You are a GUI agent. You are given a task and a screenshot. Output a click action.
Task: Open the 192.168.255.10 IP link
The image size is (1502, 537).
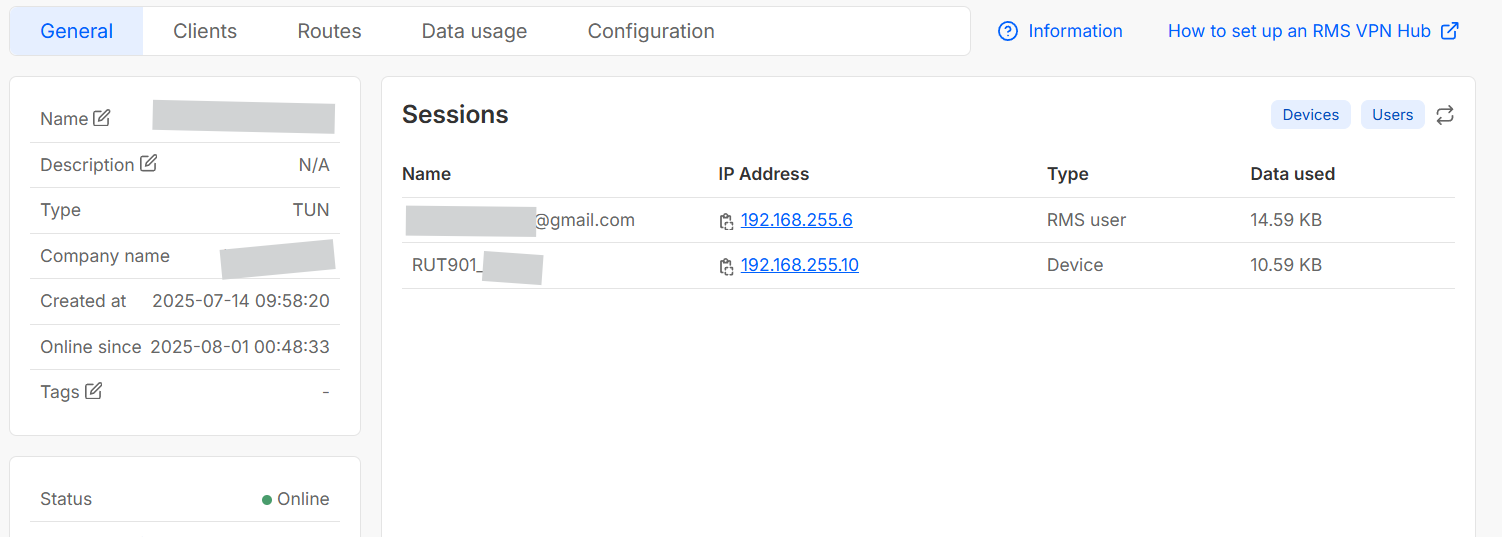click(800, 265)
